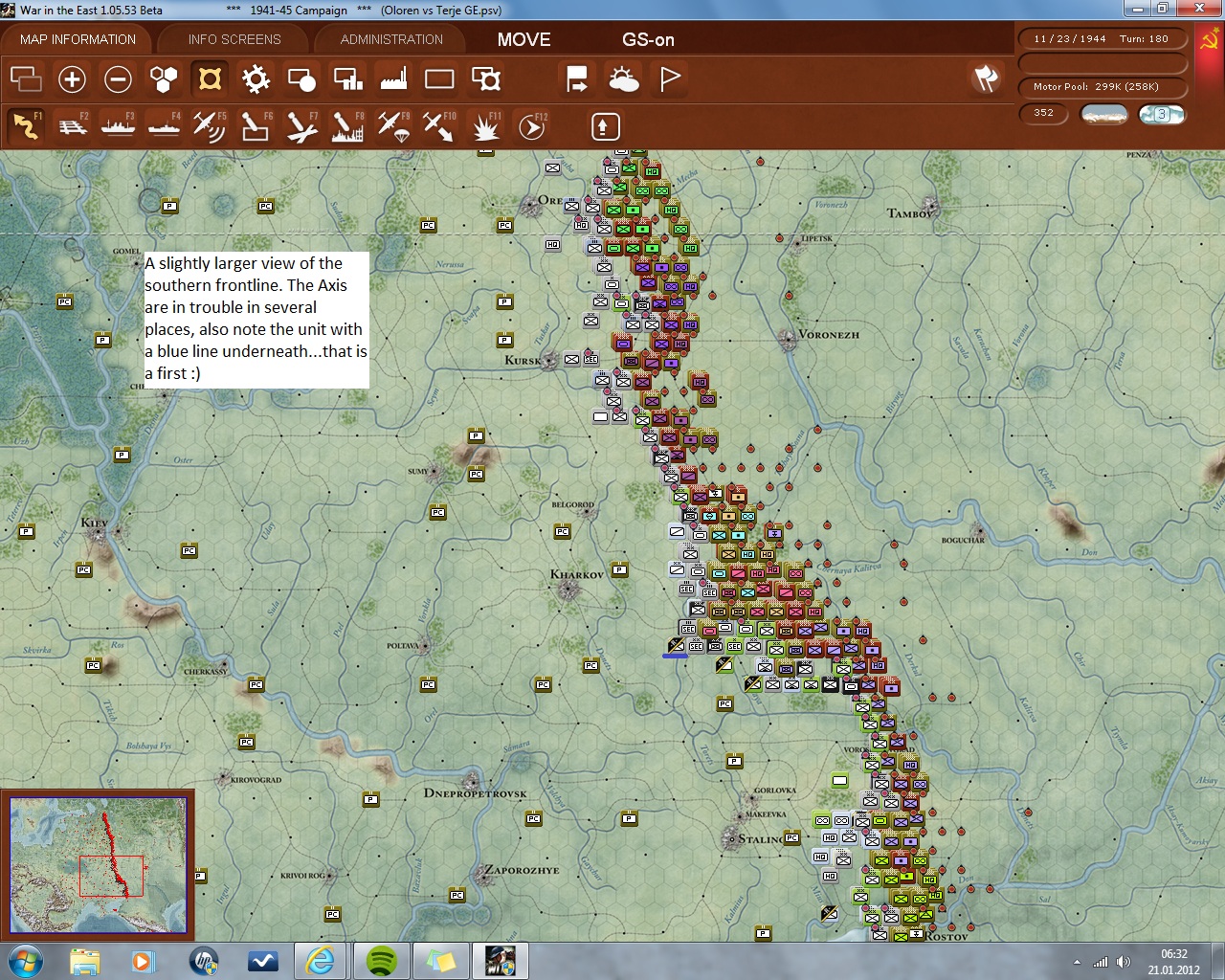
Task: Click the Dnepropetrovsk city label on map
Action: pos(475,792)
